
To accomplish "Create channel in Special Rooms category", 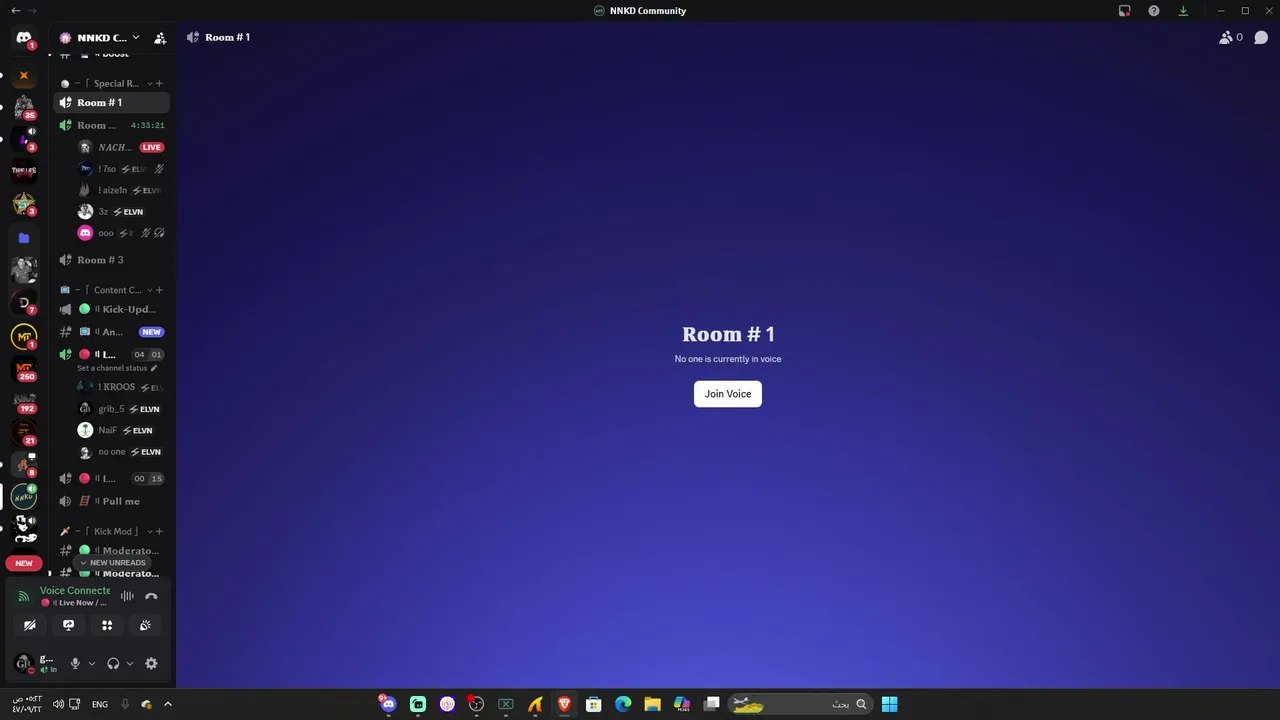I will [159, 83].
